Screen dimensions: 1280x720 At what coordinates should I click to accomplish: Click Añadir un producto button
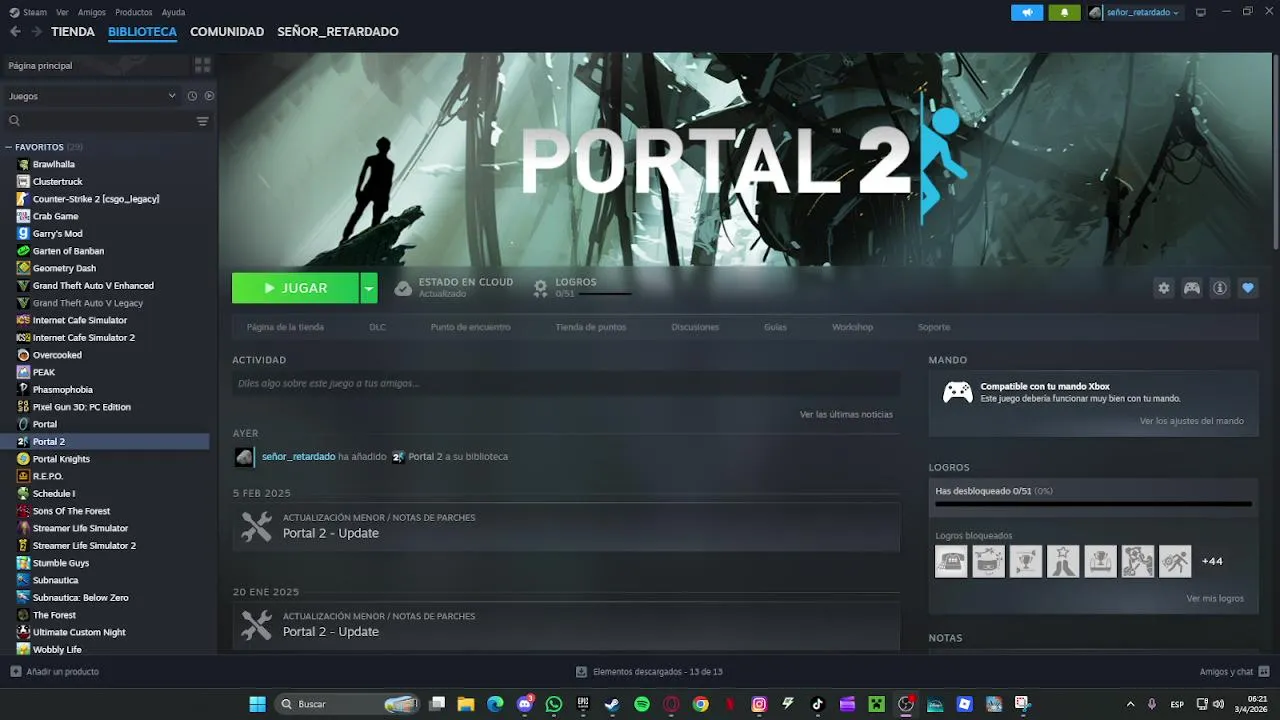(54, 672)
